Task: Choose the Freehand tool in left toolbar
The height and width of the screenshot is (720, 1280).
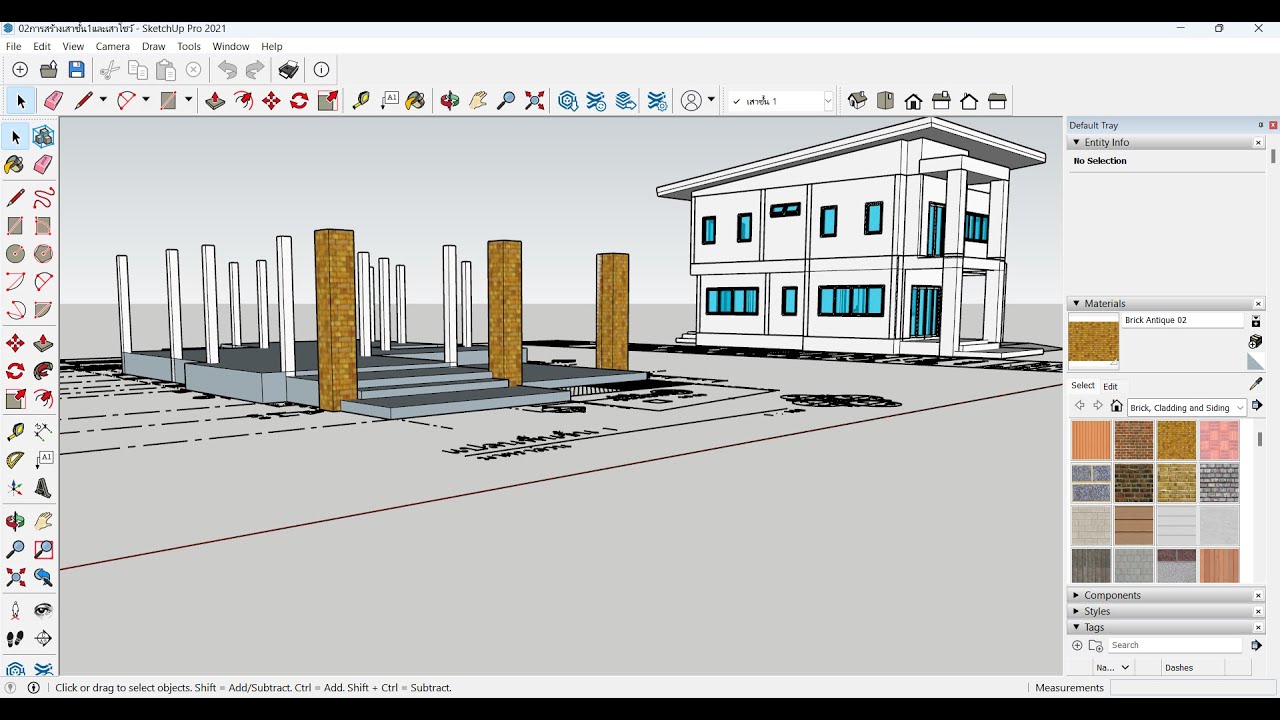Action: click(43, 198)
